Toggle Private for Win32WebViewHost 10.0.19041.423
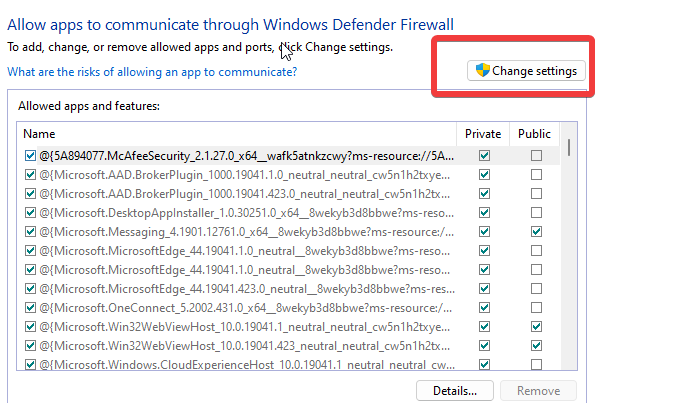 (x=484, y=345)
